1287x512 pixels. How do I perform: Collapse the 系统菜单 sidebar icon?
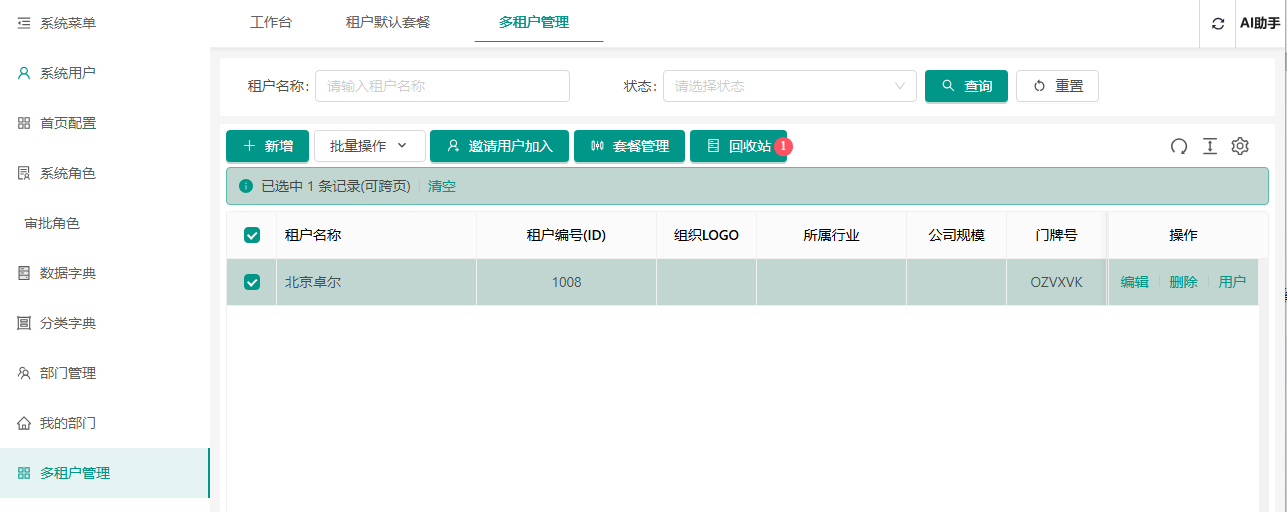pos(24,23)
